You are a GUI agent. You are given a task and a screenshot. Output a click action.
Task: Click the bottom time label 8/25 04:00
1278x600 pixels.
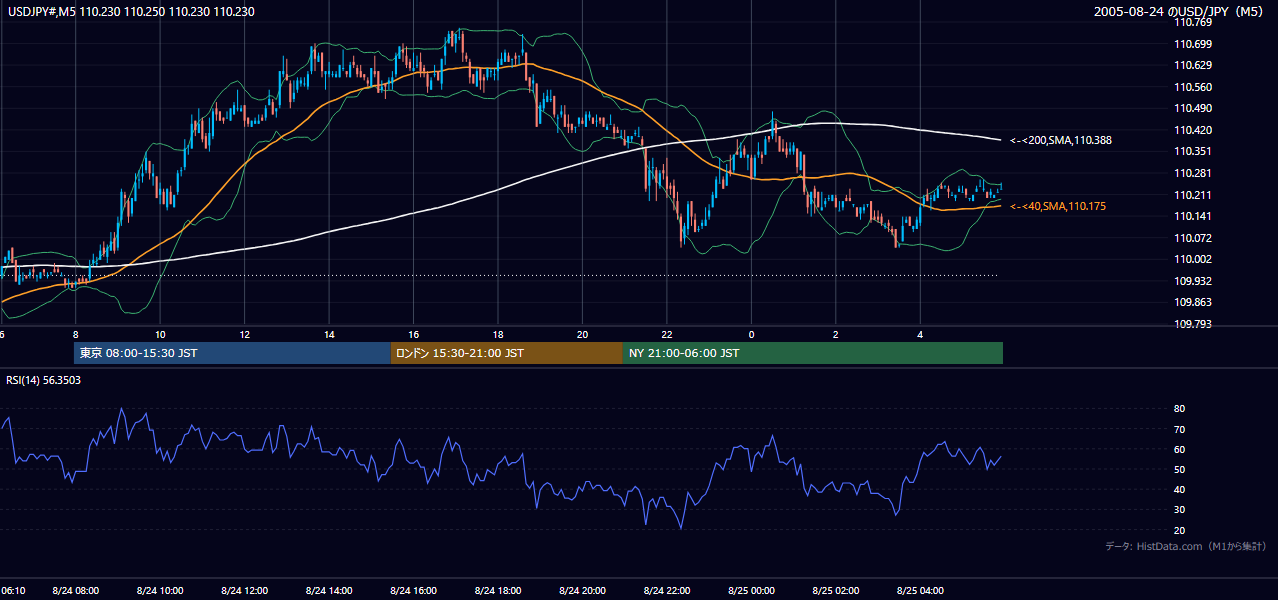(921, 591)
